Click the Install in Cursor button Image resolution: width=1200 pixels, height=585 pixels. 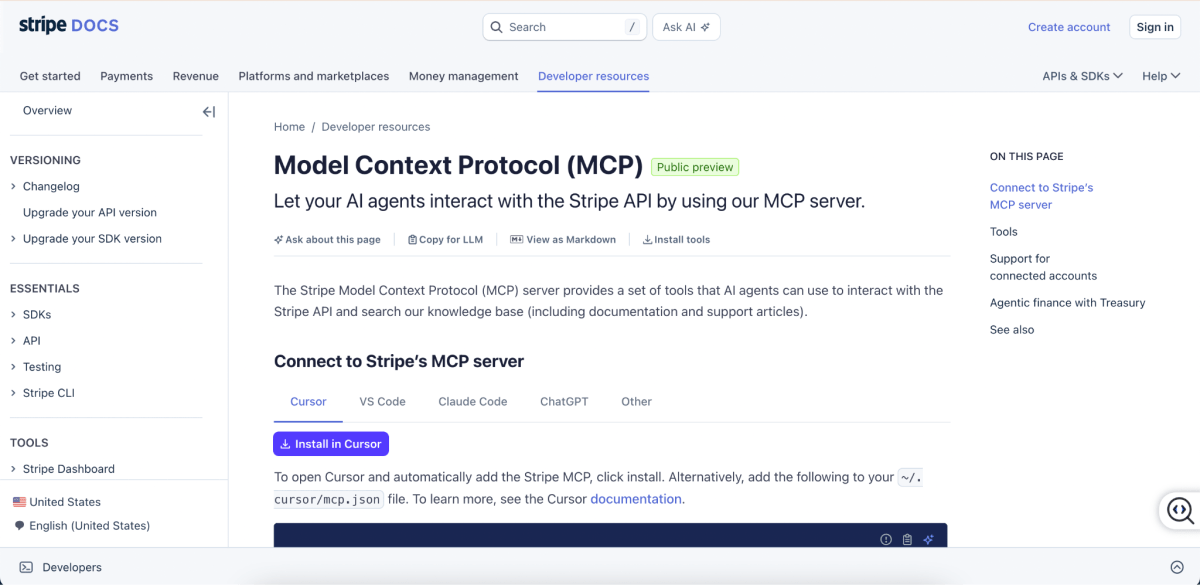(331, 444)
